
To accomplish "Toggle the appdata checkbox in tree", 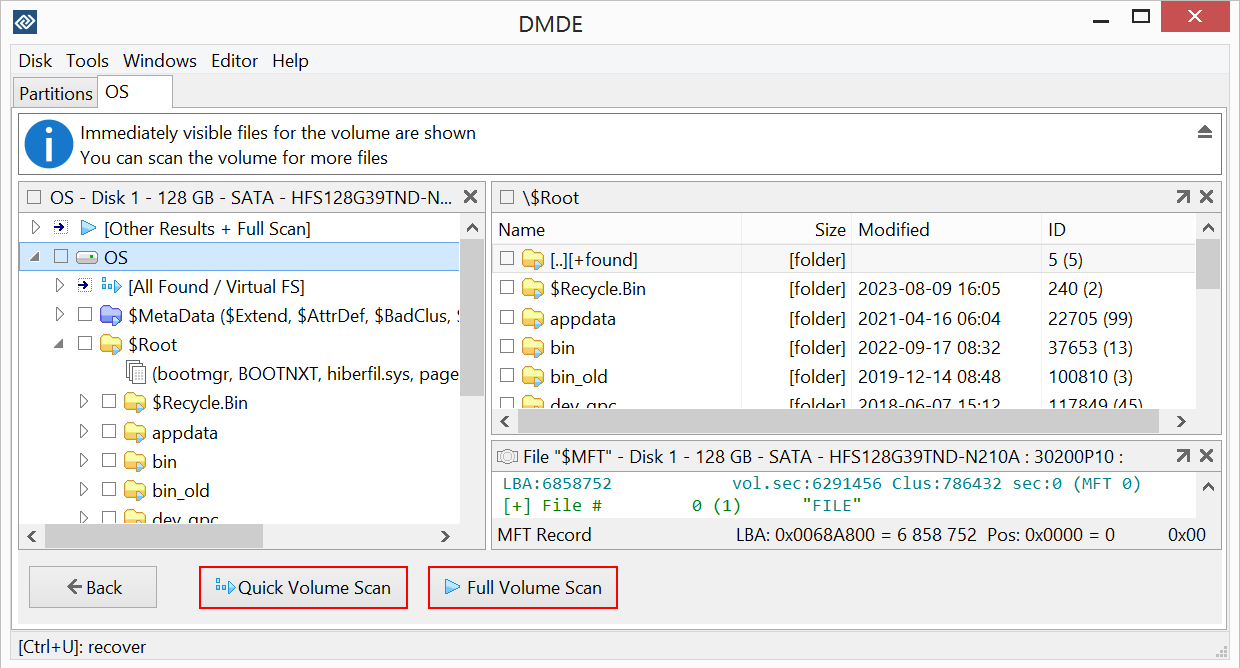I will (109, 432).
